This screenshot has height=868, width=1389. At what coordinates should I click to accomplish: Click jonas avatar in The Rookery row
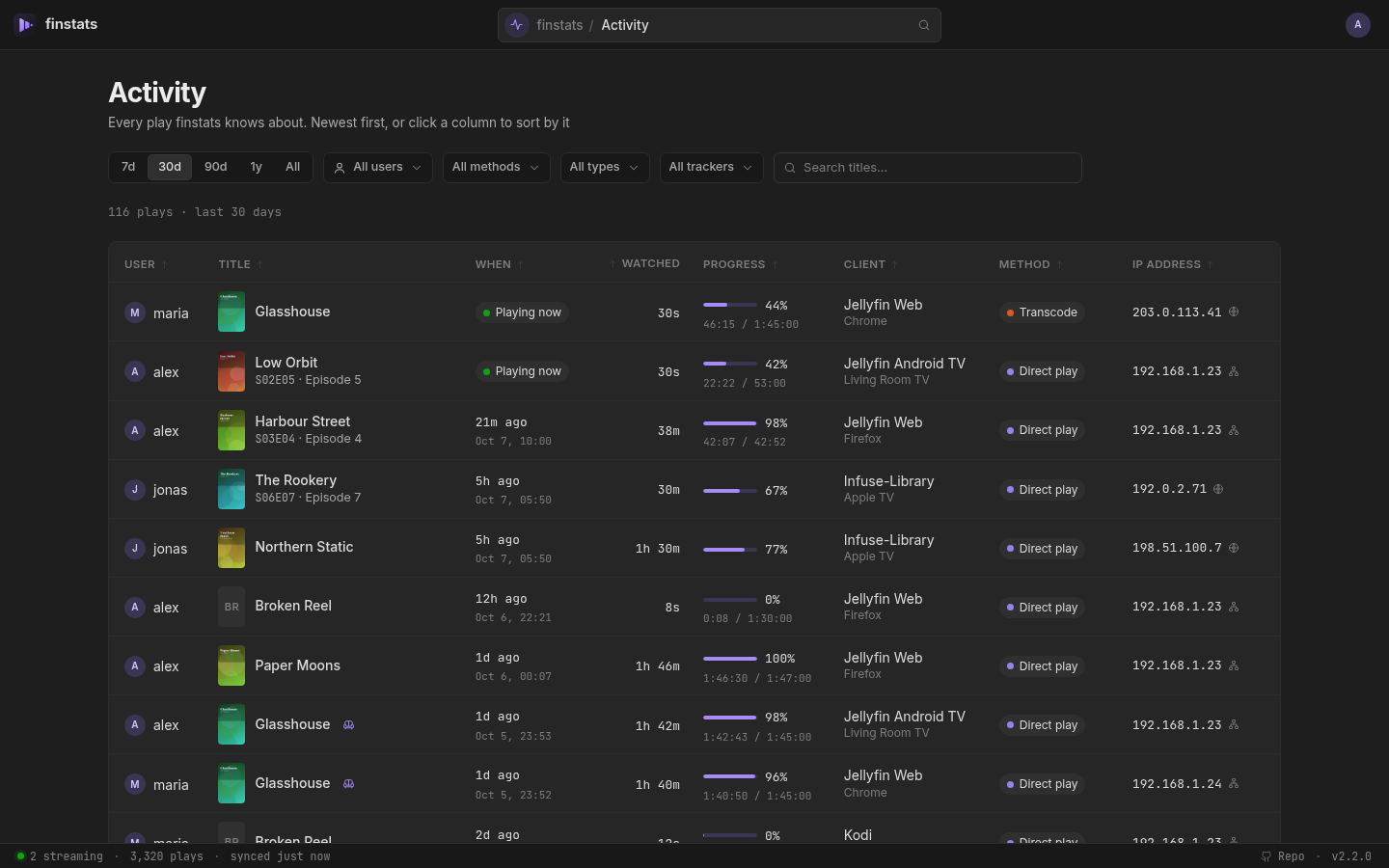[135, 490]
